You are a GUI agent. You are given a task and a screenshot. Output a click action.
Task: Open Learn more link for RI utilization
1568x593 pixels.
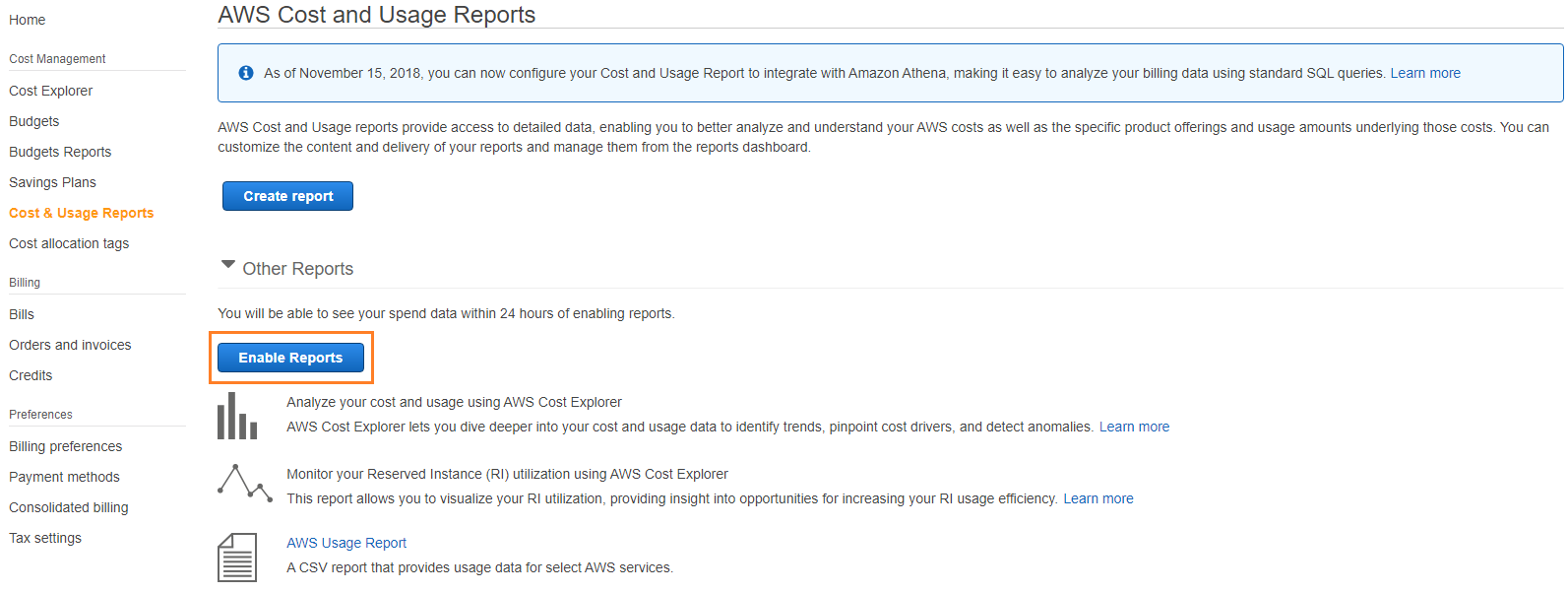(x=1098, y=498)
